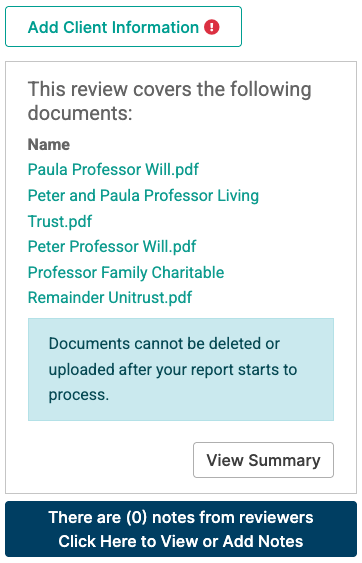Open Paula Professor Will.pdf document
Screen dimensions: 362x563
point(113,169)
